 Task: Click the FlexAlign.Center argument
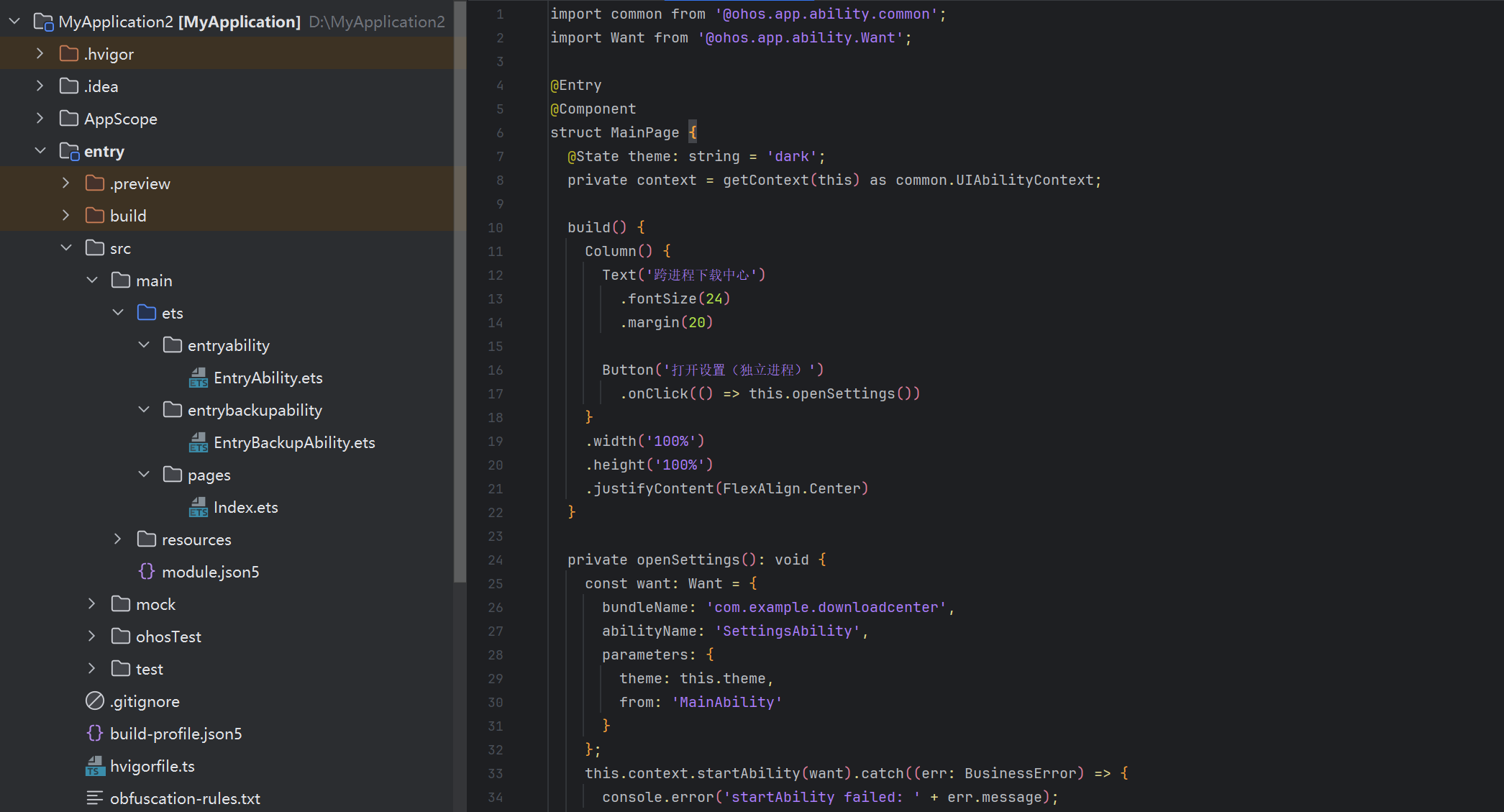click(792, 488)
